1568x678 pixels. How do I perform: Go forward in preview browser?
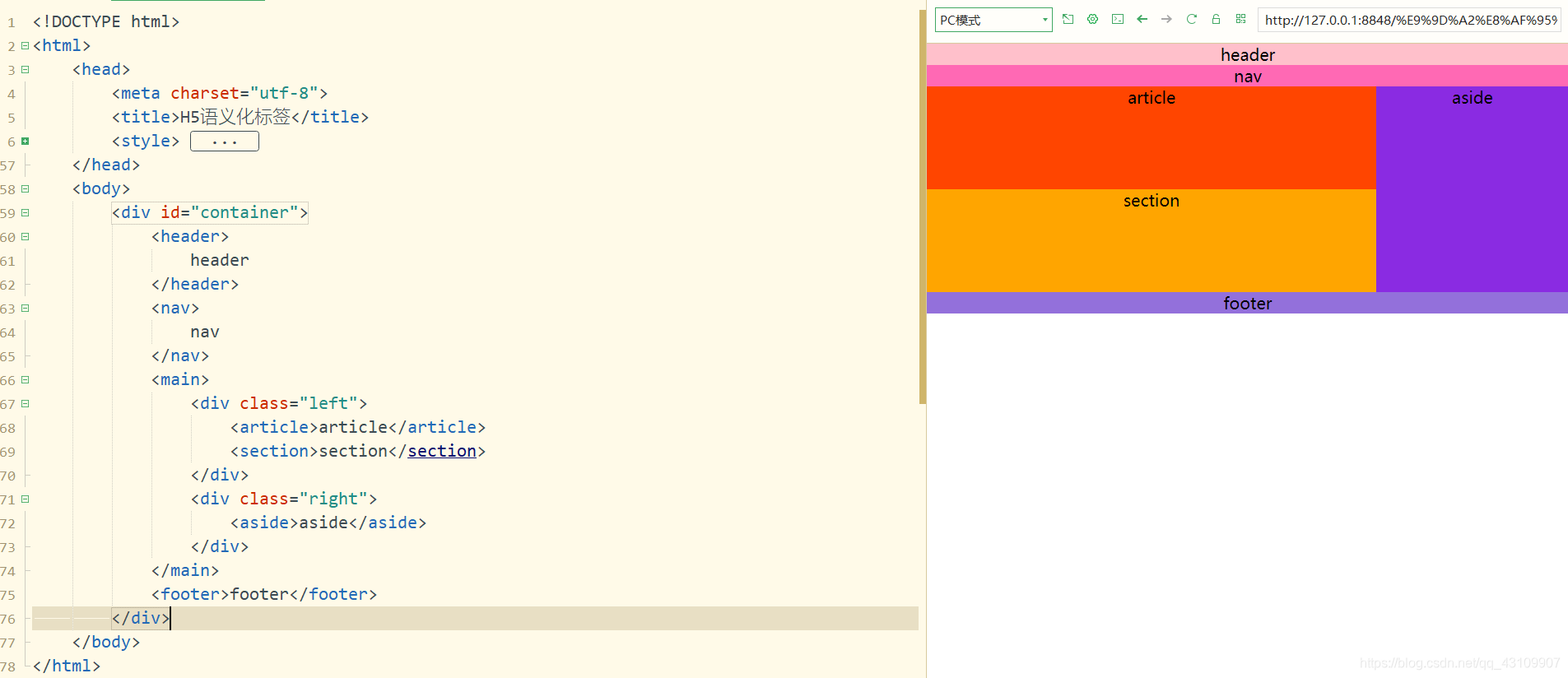coord(1166,19)
